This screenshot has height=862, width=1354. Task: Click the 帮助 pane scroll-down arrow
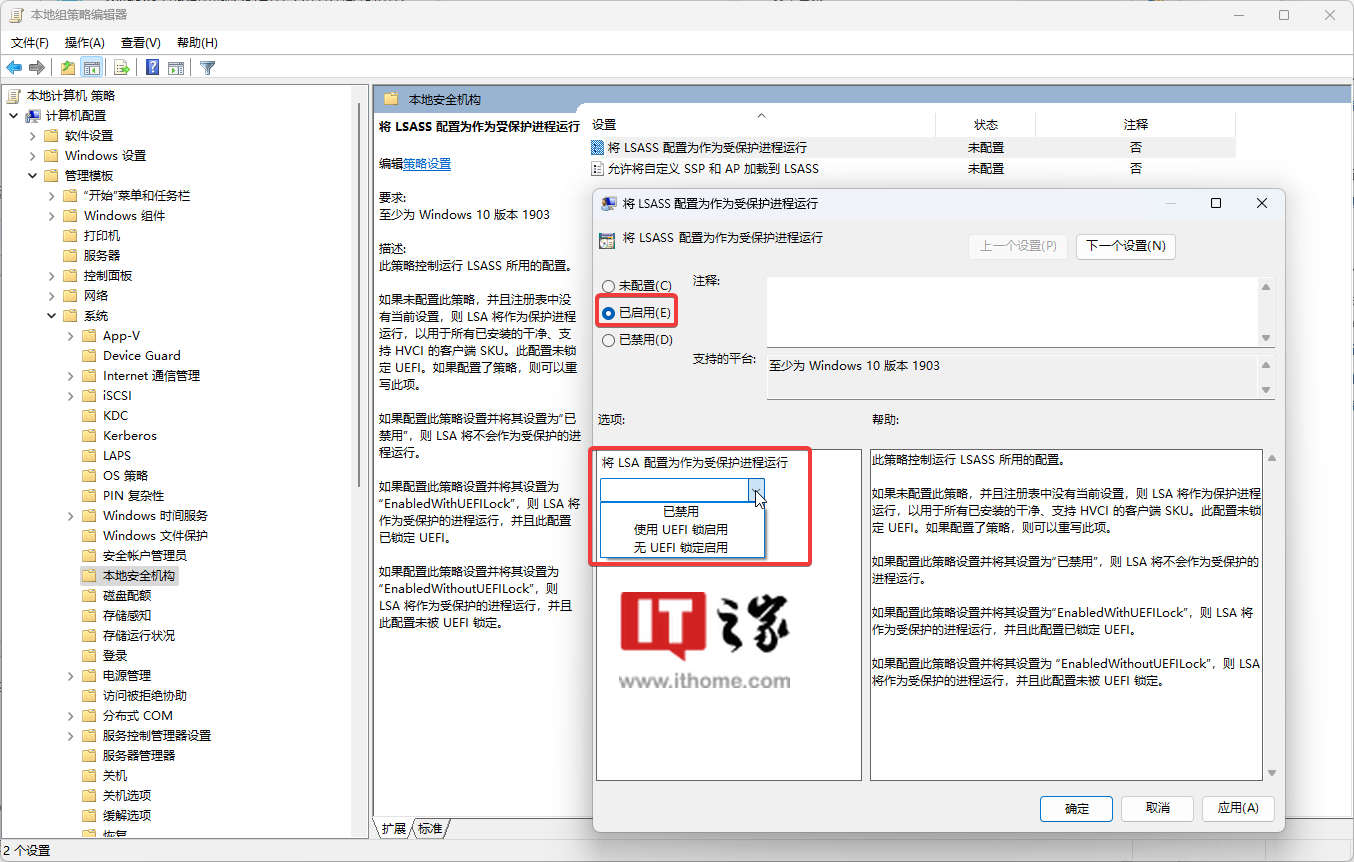pos(1272,772)
